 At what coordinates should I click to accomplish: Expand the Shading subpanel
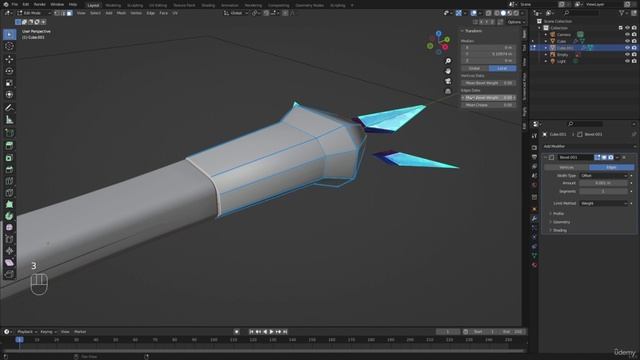pos(560,230)
